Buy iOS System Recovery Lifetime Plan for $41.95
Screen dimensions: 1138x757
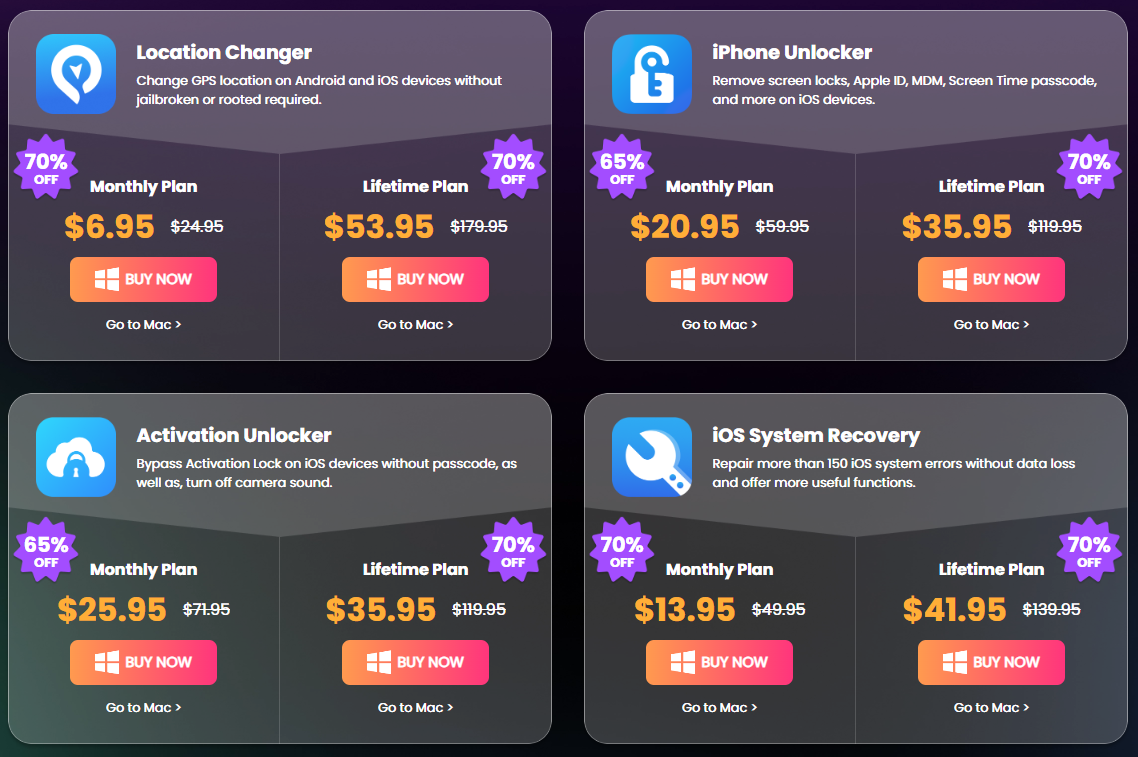click(991, 662)
